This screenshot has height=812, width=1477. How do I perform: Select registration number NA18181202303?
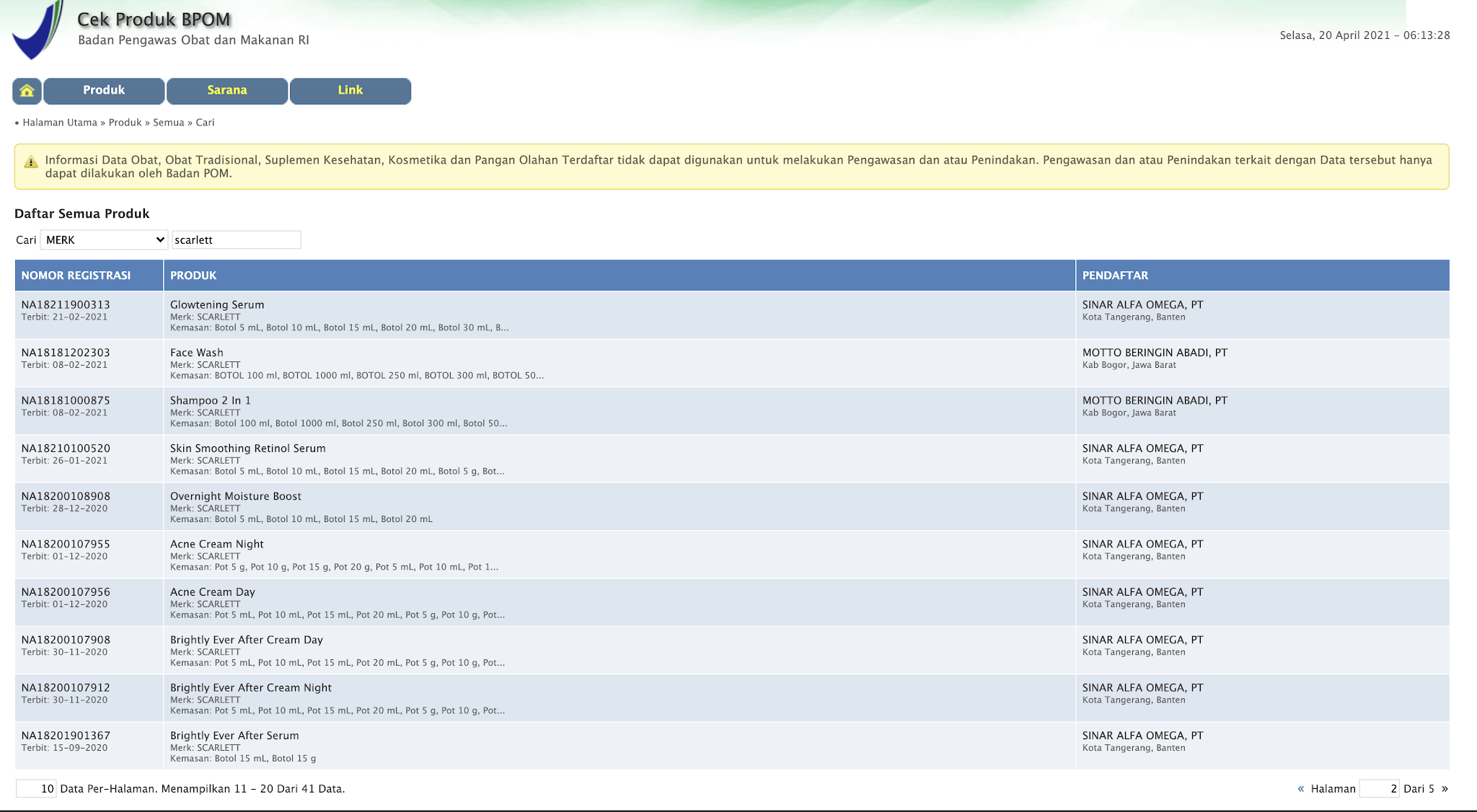pyautogui.click(x=66, y=353)
